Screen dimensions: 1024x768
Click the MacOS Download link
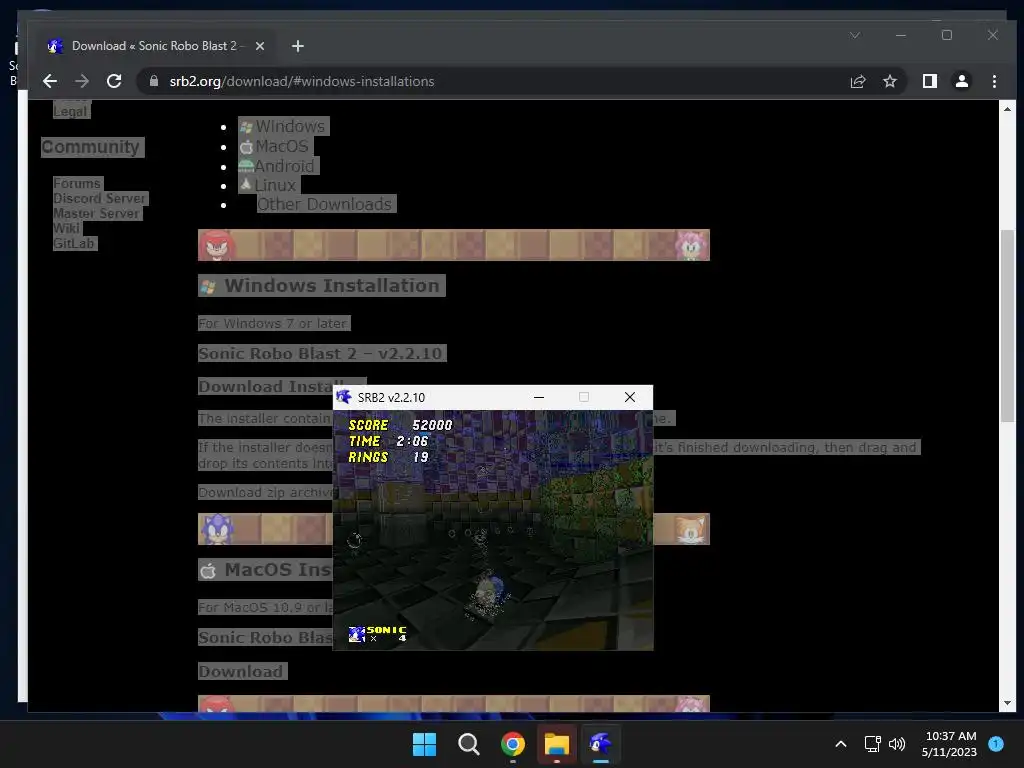click(241, 671)
